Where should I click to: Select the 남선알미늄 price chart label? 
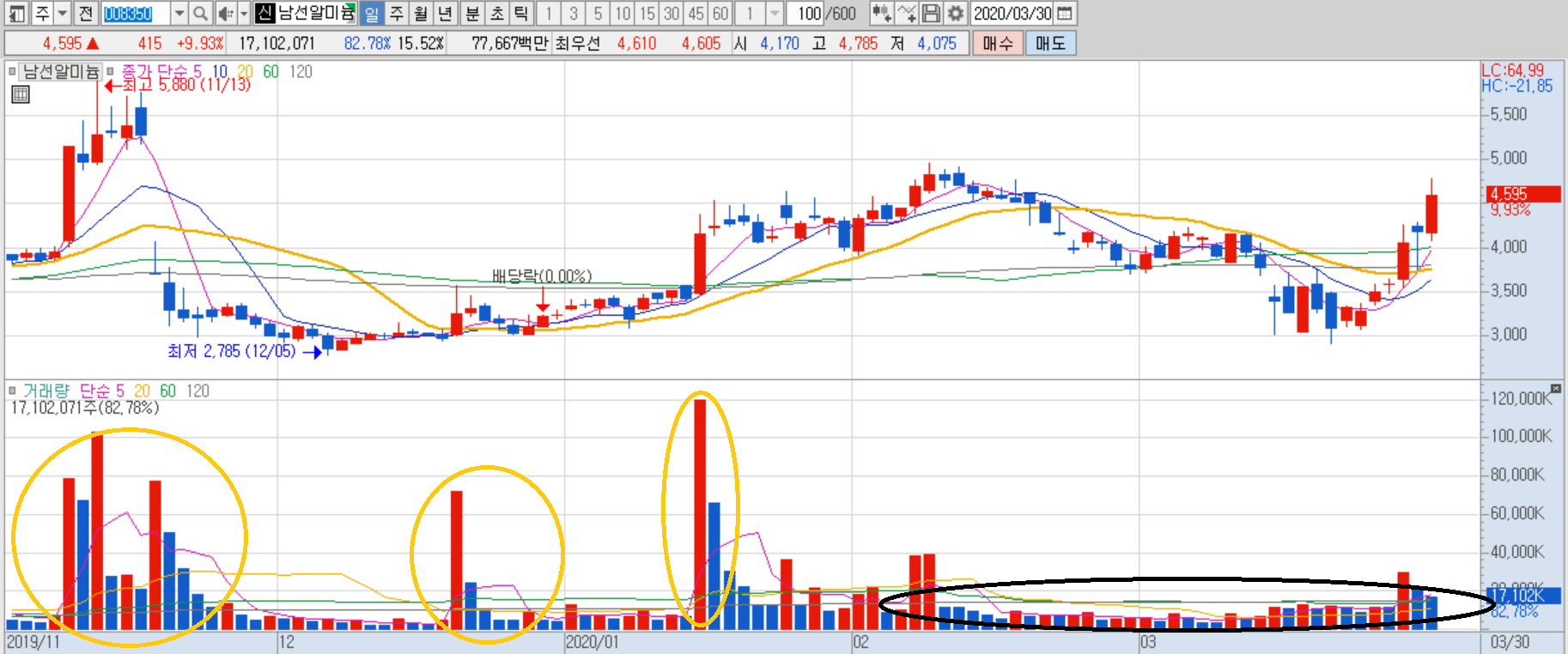point(60,71)
